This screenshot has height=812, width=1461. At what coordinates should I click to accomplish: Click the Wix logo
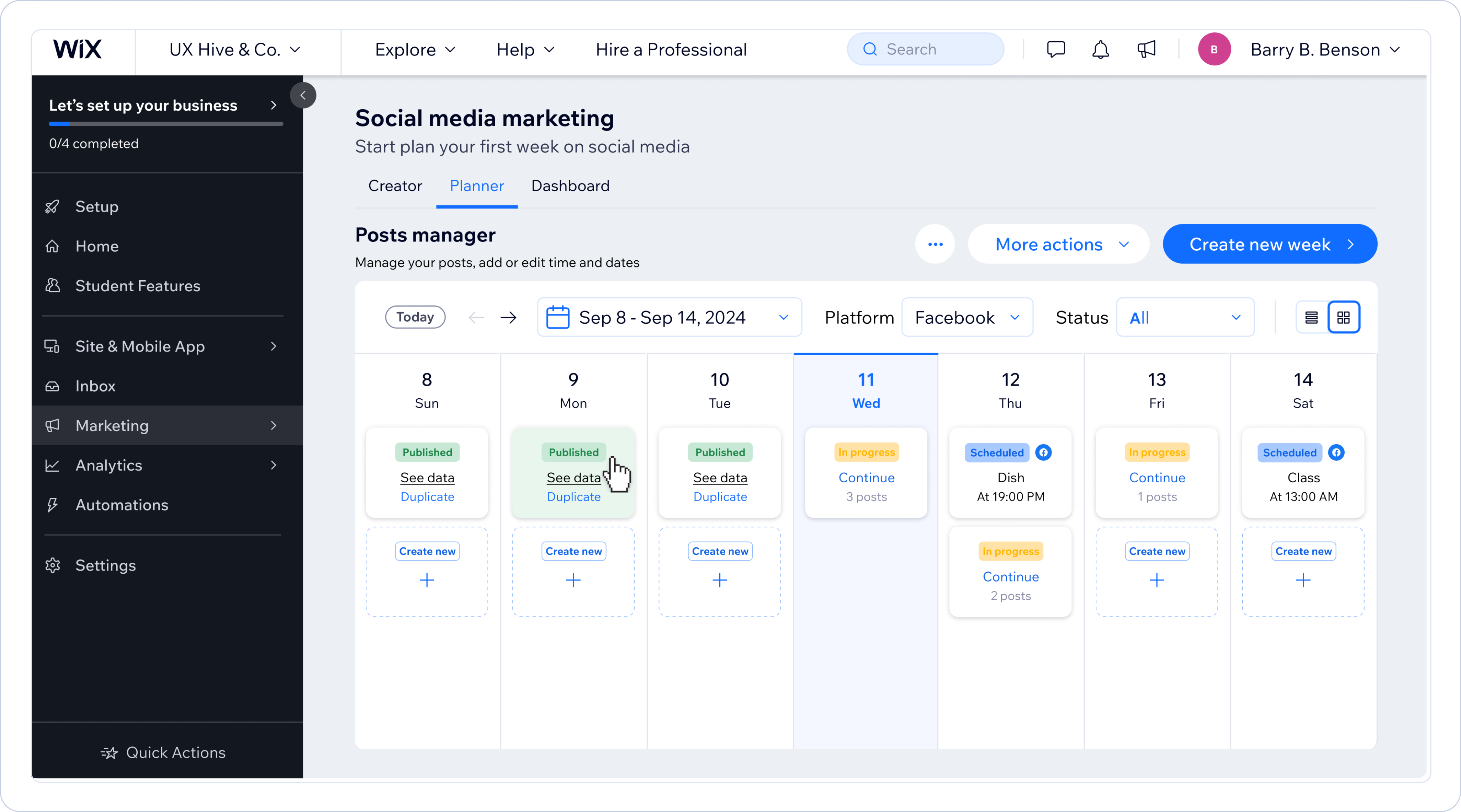tap(78, 49)
